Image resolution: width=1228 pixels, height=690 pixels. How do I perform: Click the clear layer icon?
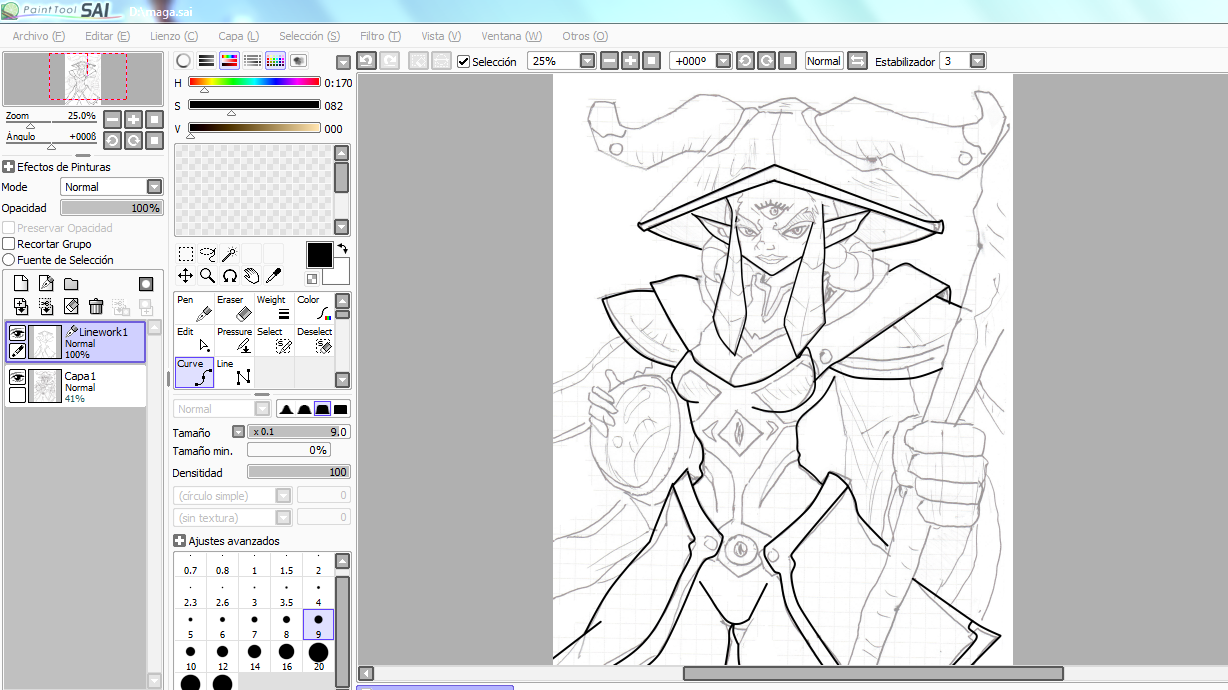(71, 306)
